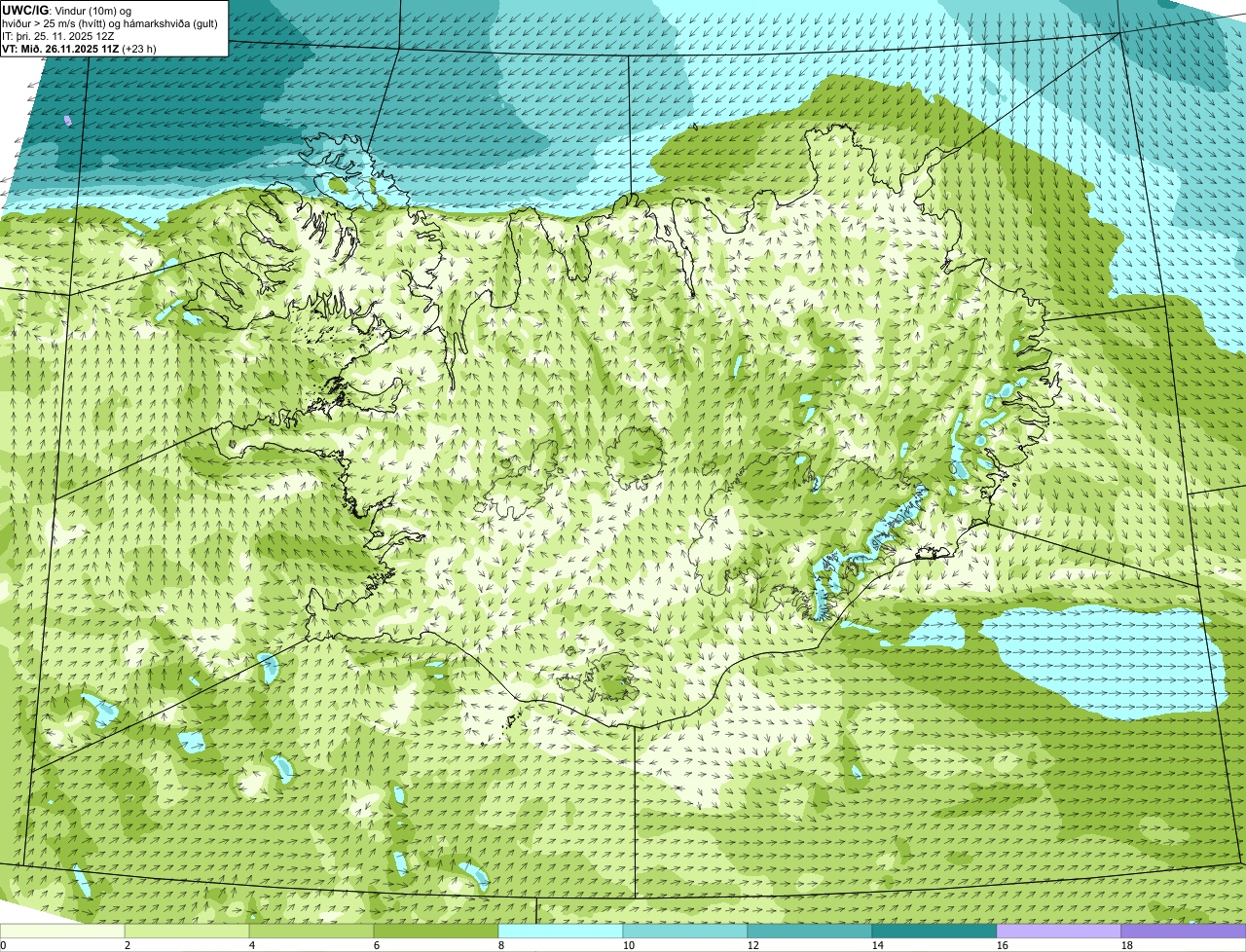Click the '14' scale label
Screen dimensions: 1246x952
tap(878, 945)
